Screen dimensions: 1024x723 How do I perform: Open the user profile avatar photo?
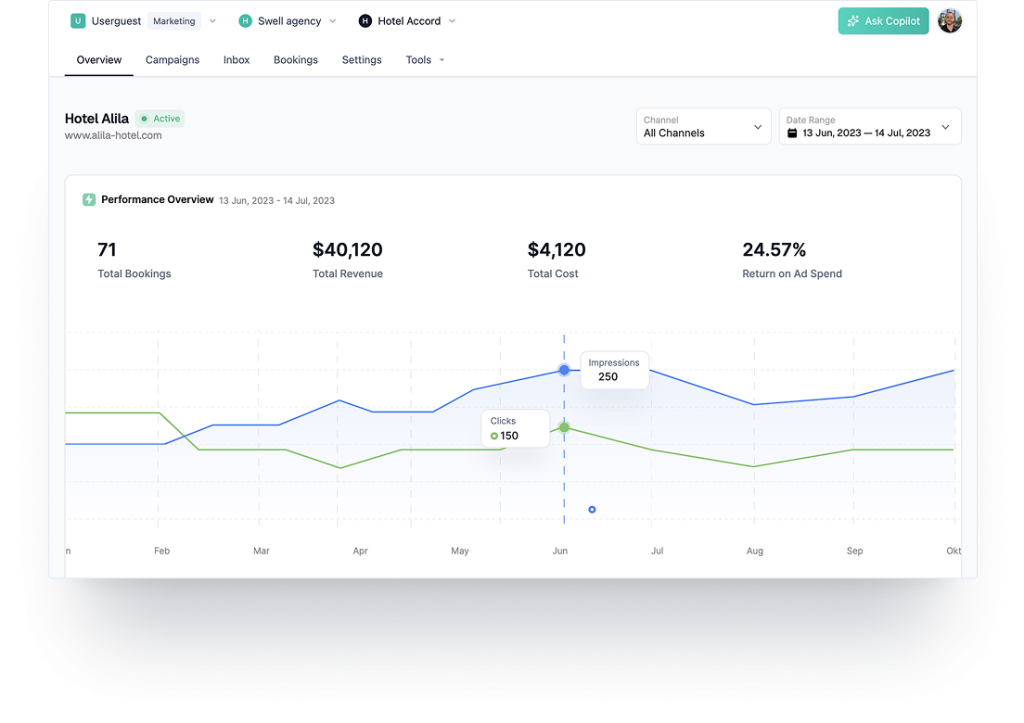point(949,21)
